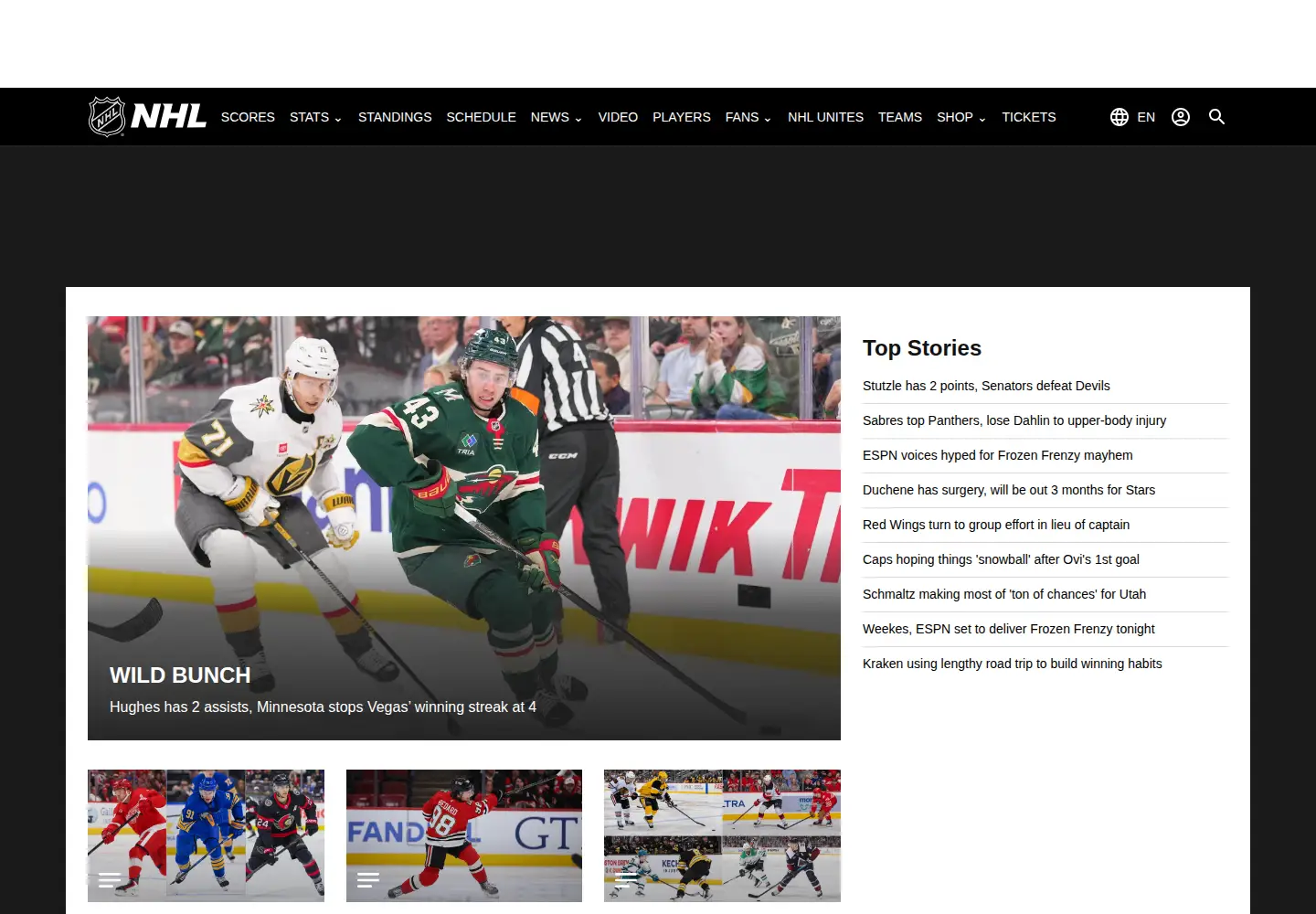The image size is (1316, 914).
Task: Read 'Schmaltz making most of ton of chances'
Action: (1004, 594)
